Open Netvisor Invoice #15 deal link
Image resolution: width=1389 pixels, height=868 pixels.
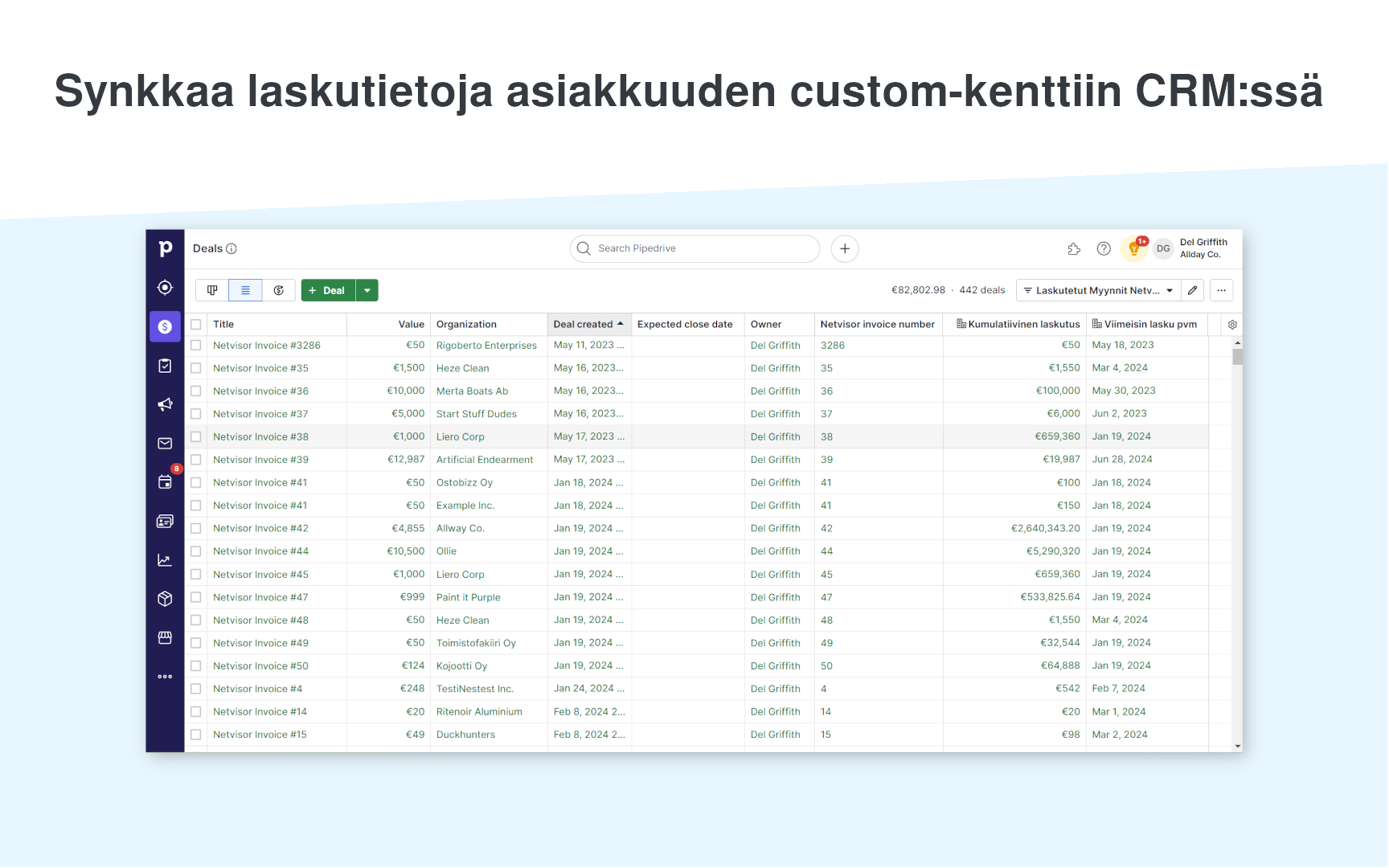point(260,735)
